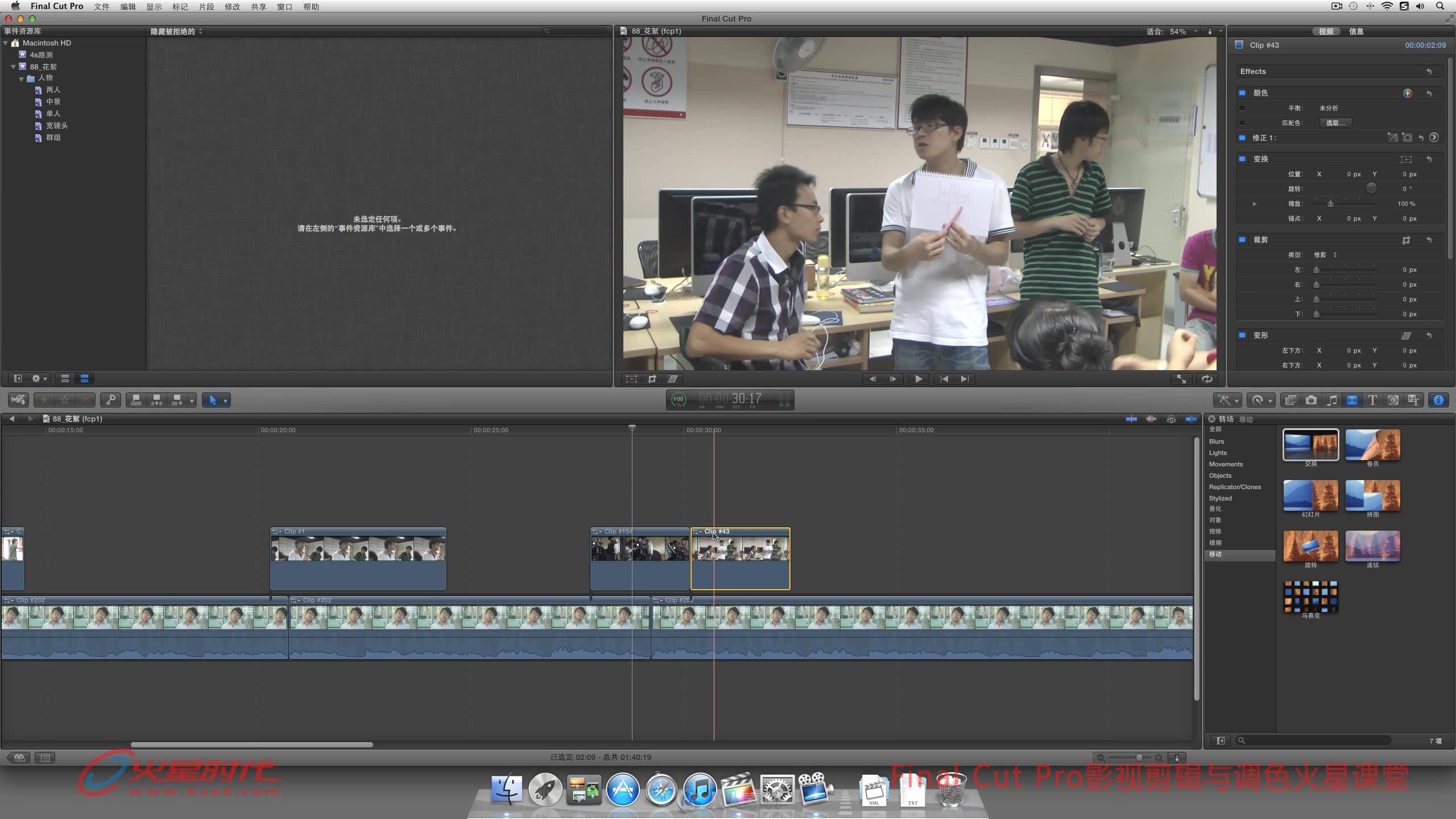Activate transform tool below viewer

pos(631,379)
